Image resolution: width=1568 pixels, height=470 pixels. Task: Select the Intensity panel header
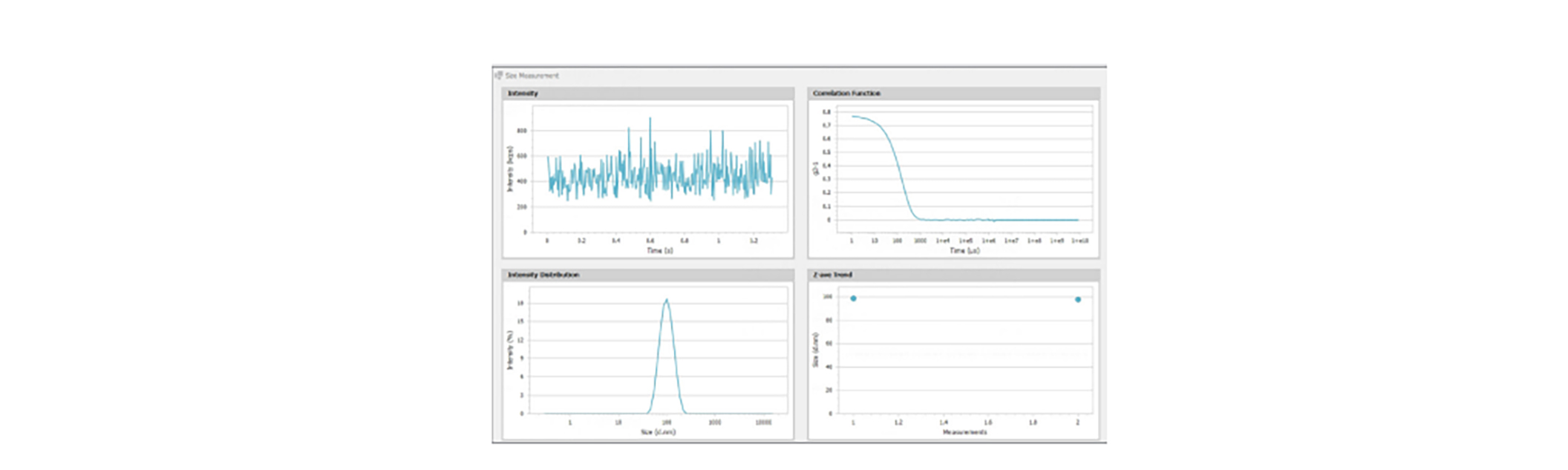523,94
